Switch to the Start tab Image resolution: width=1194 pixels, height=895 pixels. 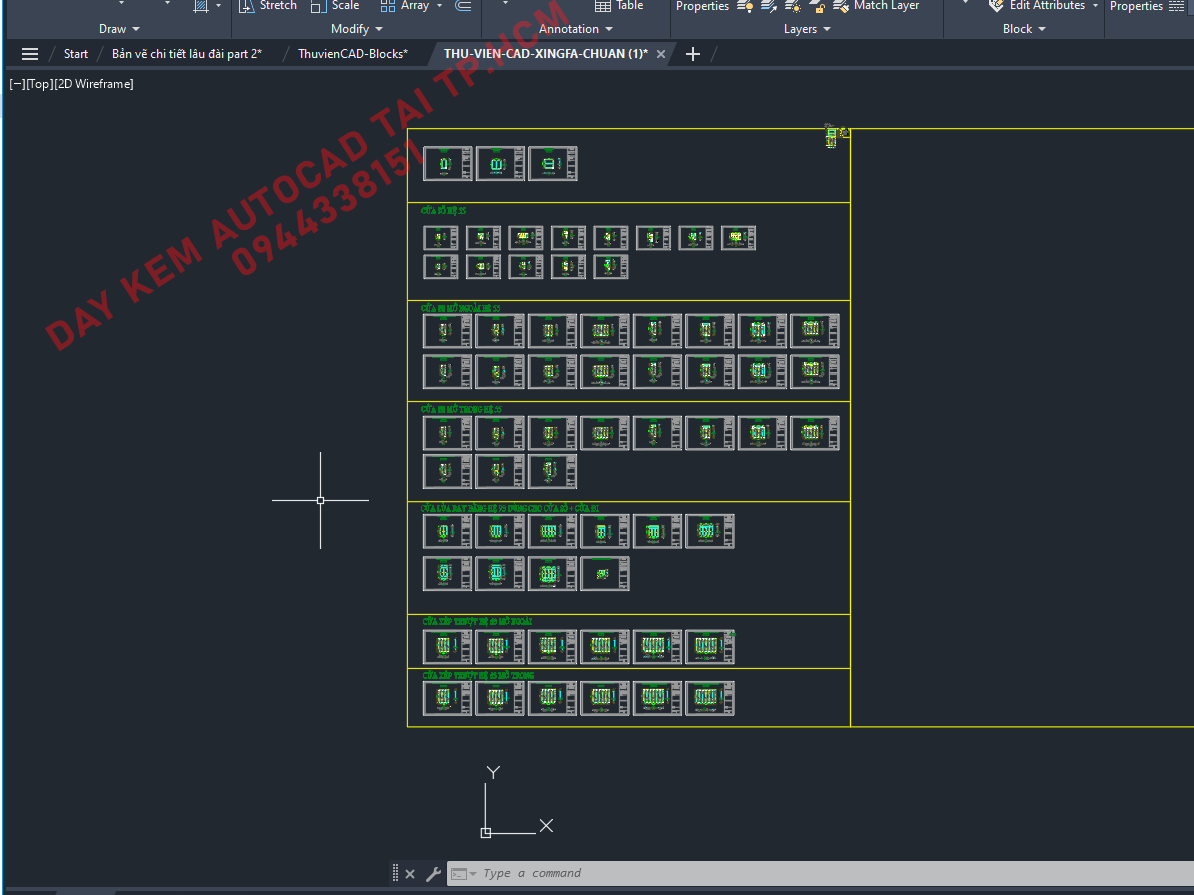coord(75,54)
